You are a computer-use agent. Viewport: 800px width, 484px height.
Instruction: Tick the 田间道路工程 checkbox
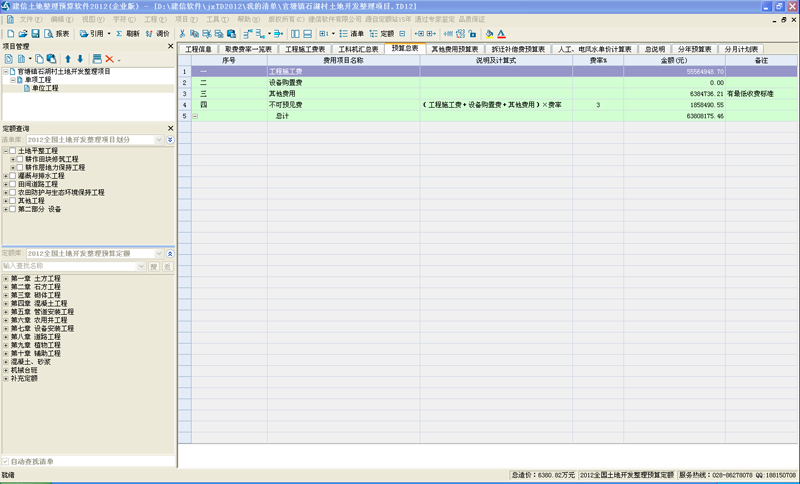pyautogui.click(x=12, y=184)
